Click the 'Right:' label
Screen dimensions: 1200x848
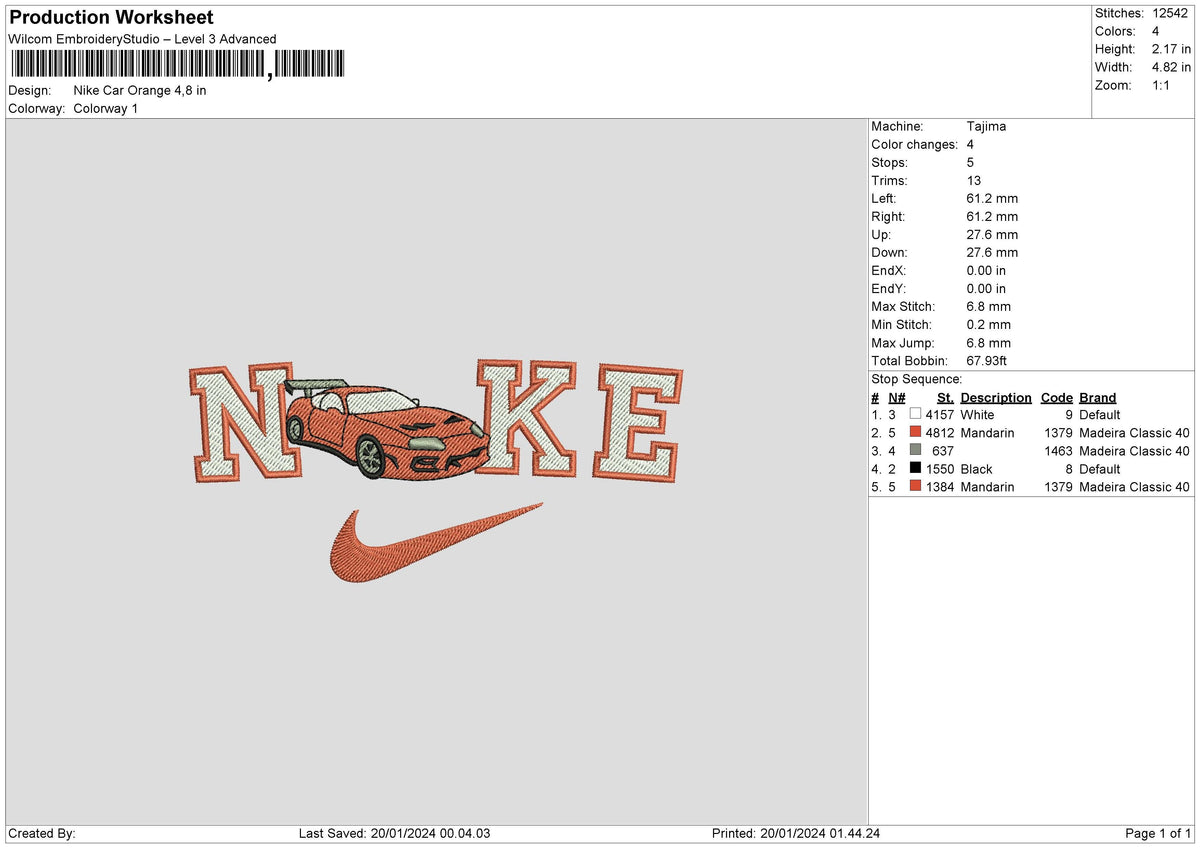888,216
